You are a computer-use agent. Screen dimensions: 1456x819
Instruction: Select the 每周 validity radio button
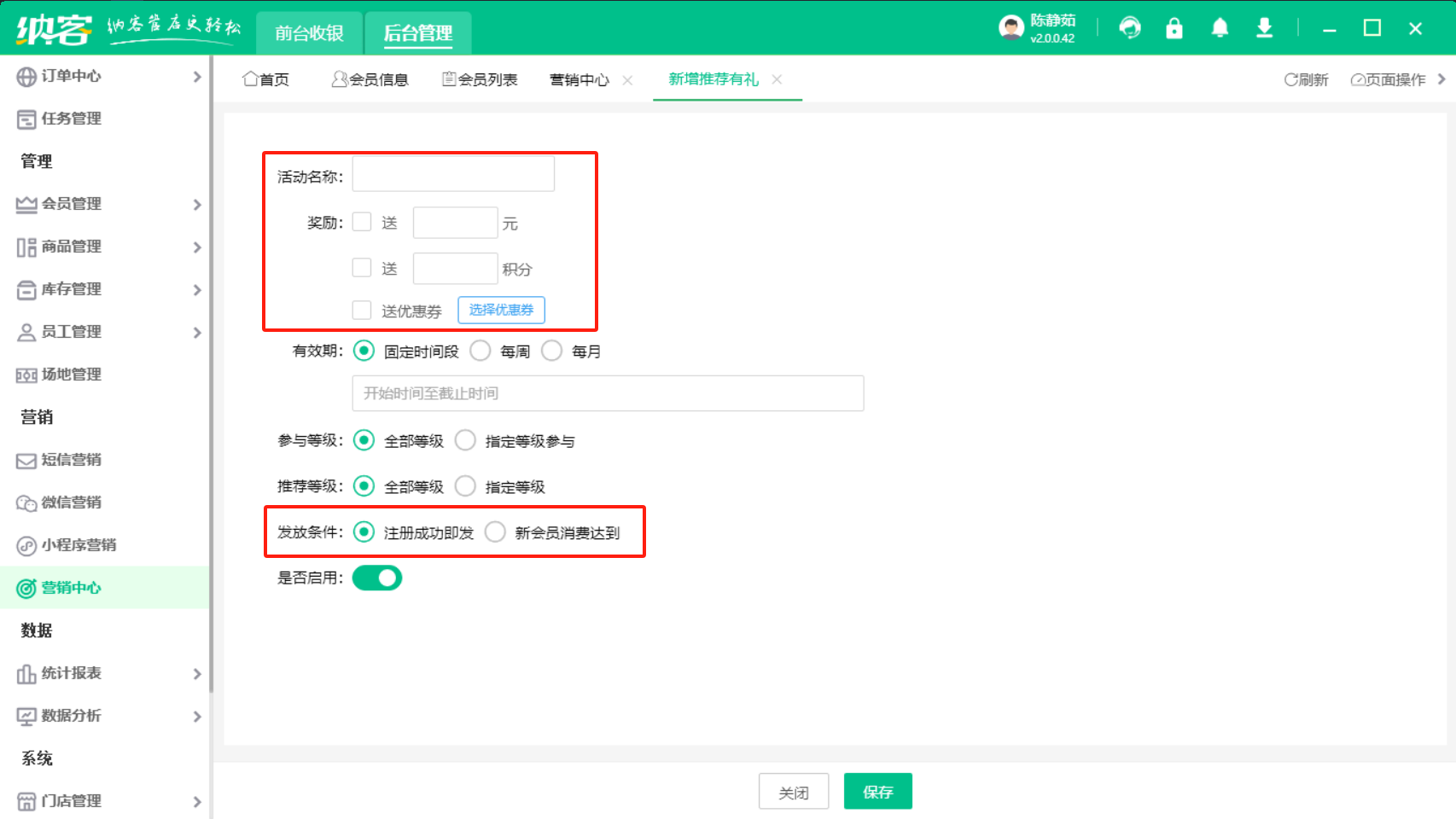pos(480,351)
